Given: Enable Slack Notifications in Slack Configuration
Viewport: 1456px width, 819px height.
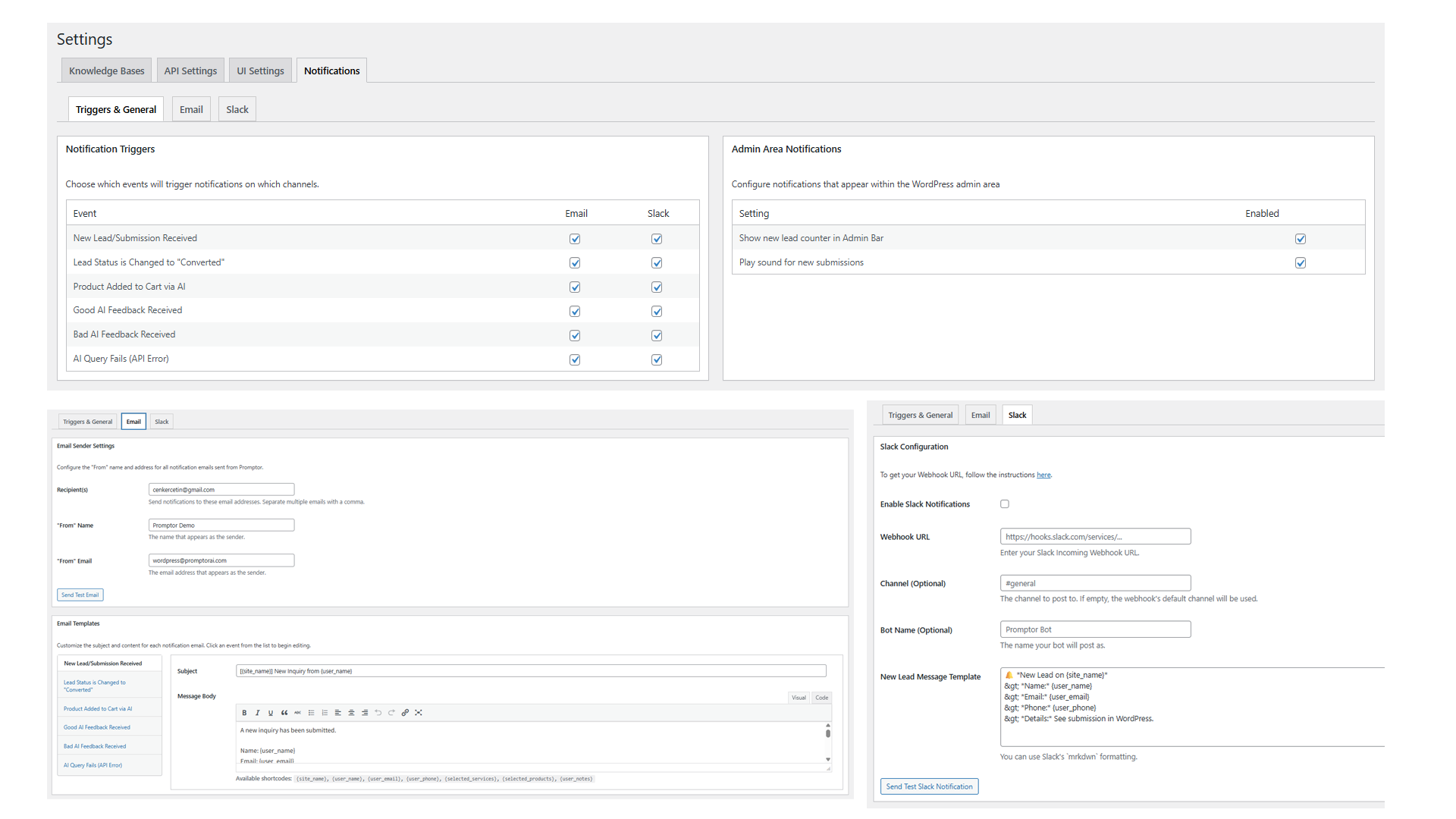Looking at the screenshot, I should (1004, 504).
